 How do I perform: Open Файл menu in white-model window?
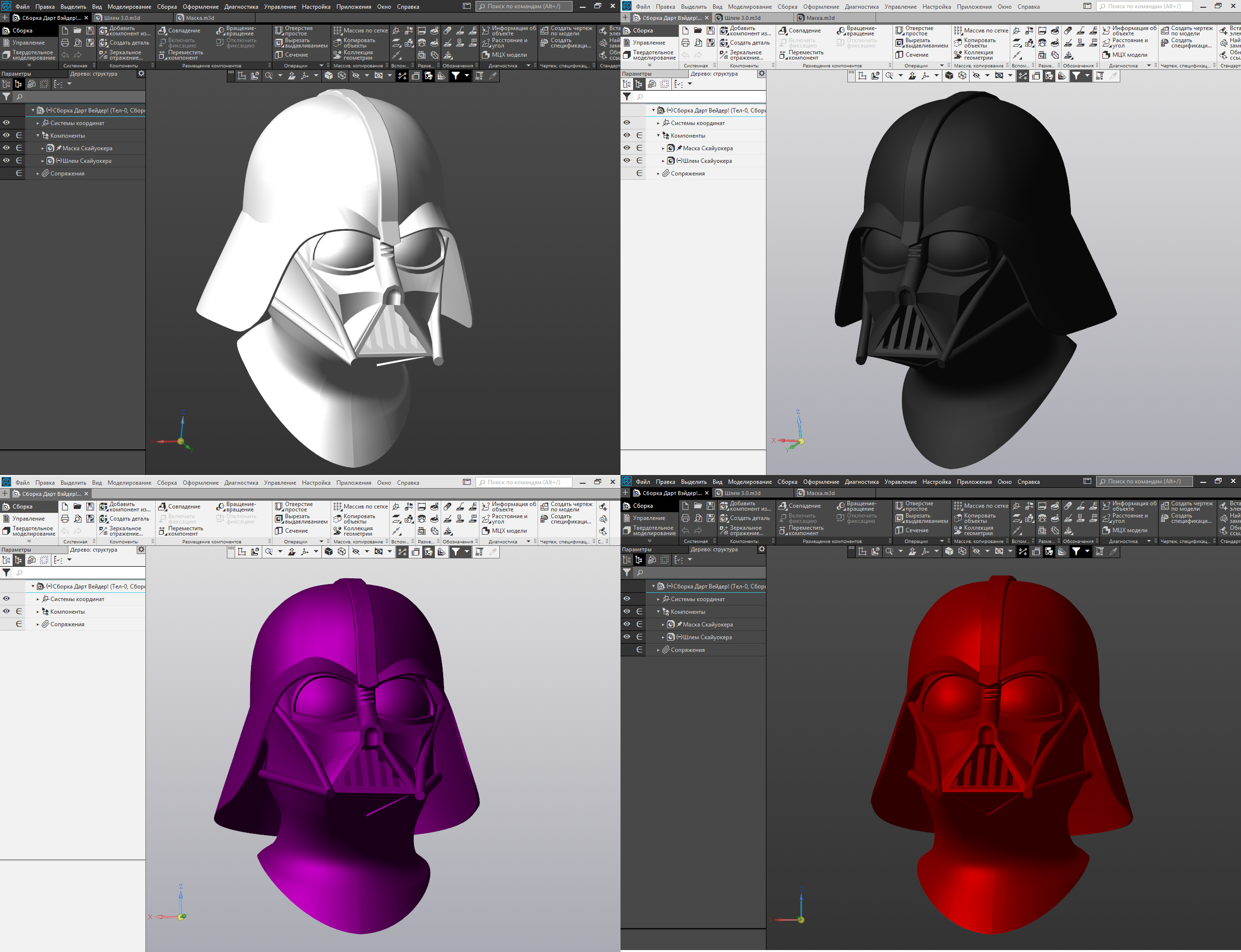pyautogui.click(x=23, y=7)
